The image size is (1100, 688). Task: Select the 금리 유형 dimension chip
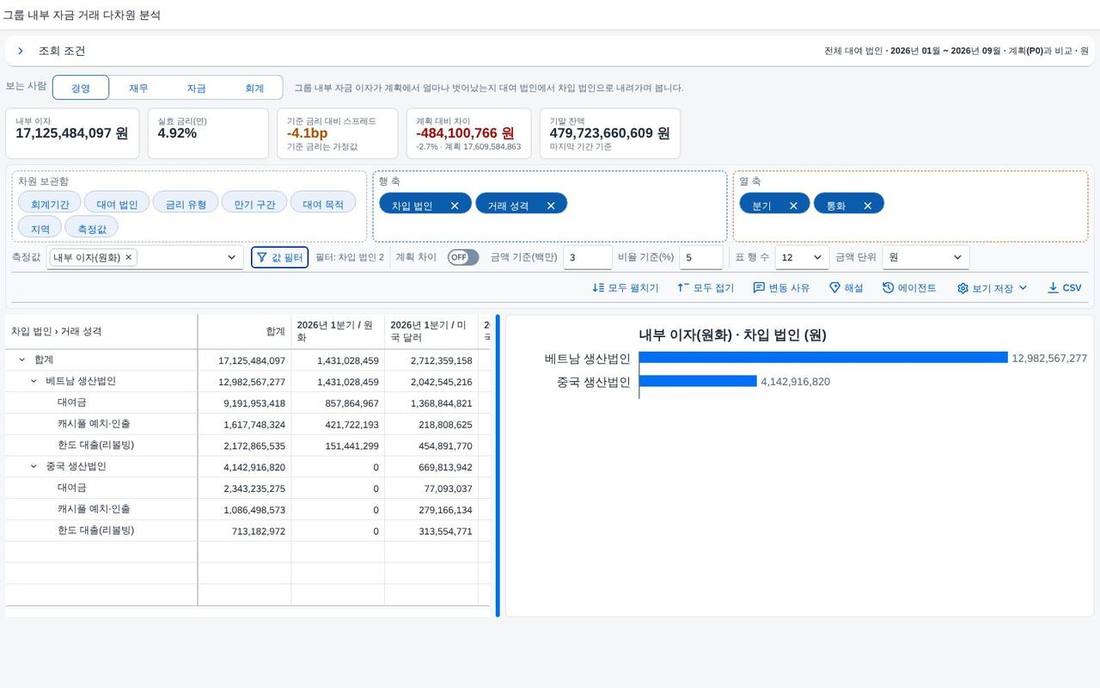pos(186,204)
